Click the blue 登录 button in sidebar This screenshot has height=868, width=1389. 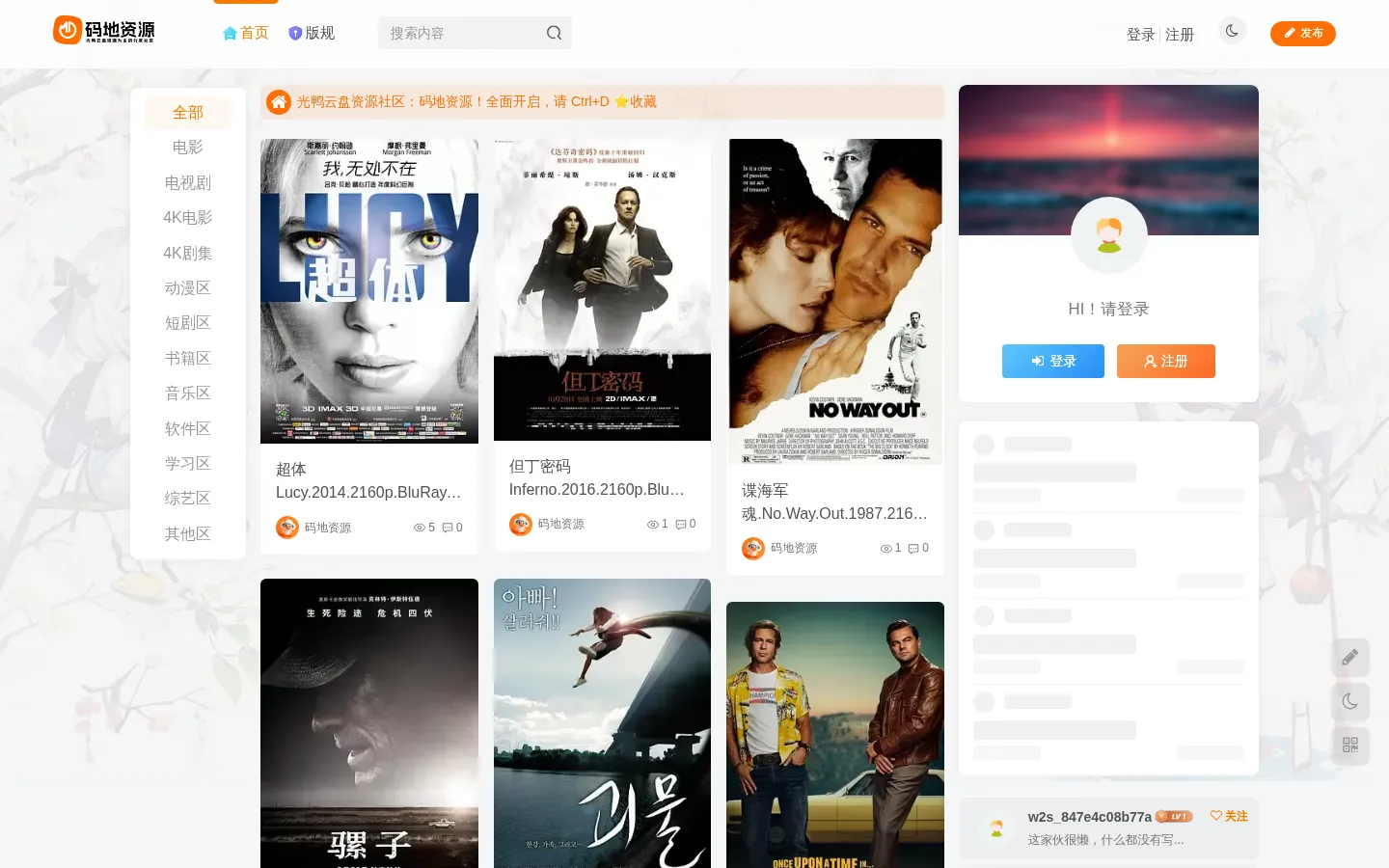pyautogui.click(x=1053, y=362)
